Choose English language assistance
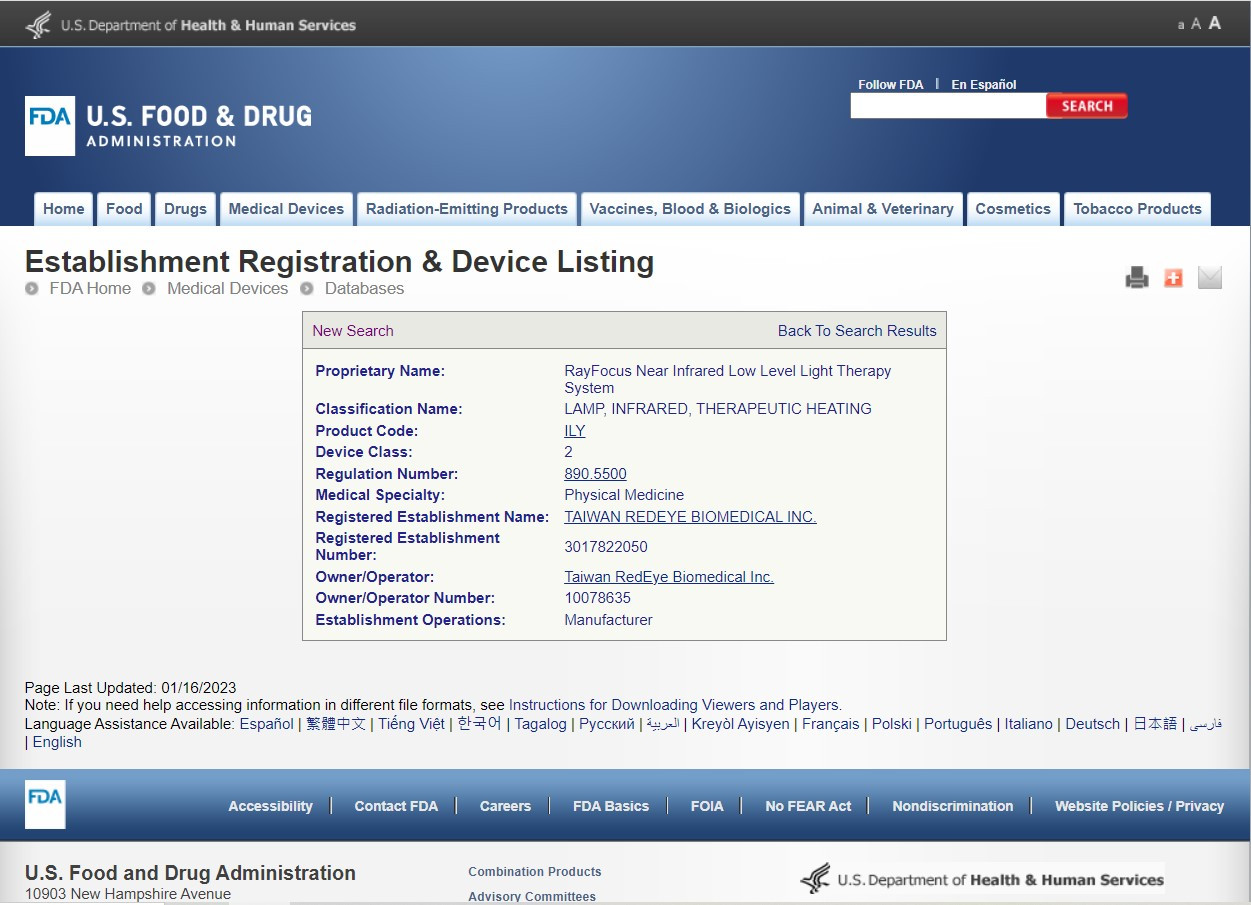This screenshot has height=905, width=1251. 57,742
